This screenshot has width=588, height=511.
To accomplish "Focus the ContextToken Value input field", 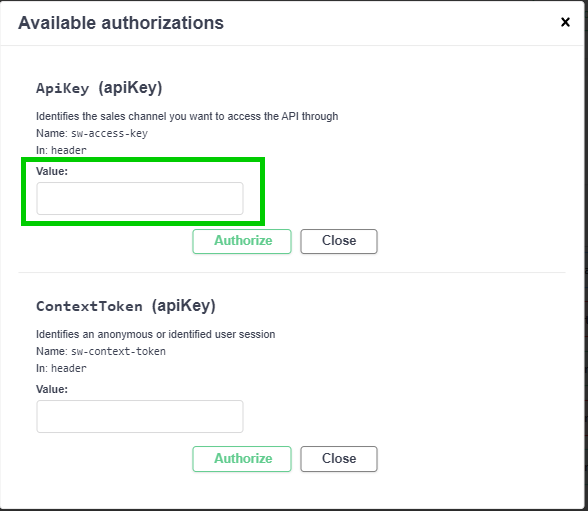I will pos(140,416).
